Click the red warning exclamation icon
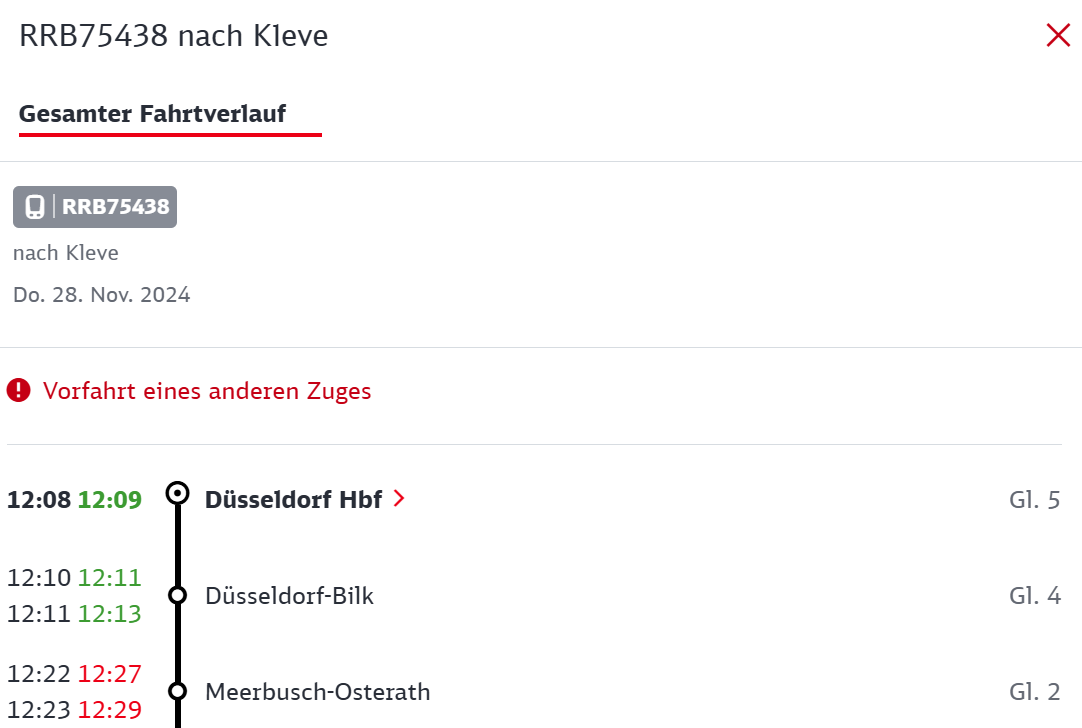This screenshot has width=1082, height=728. pyautogui.click(x=19, y=390)
